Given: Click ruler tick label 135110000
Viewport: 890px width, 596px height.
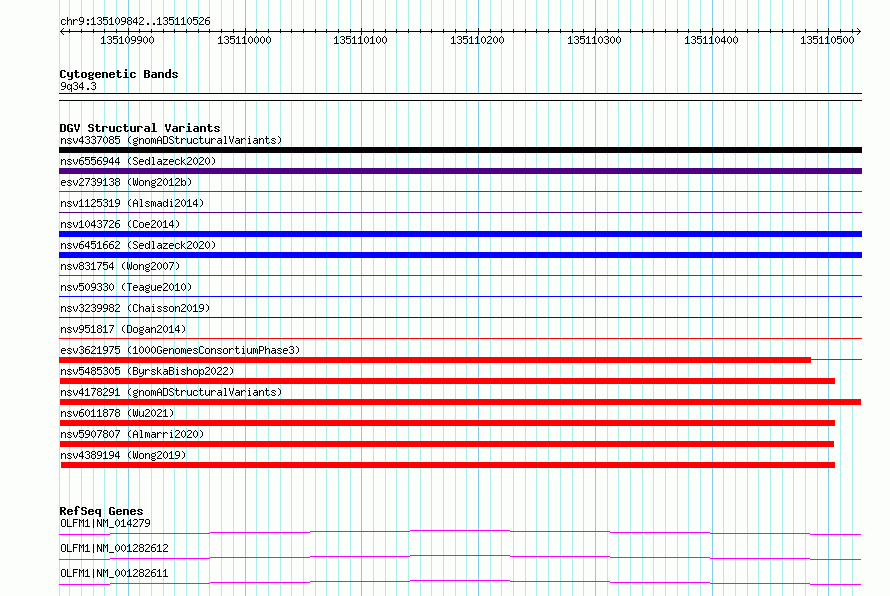Looking at the screenshot, I should (x=244, y=40).
